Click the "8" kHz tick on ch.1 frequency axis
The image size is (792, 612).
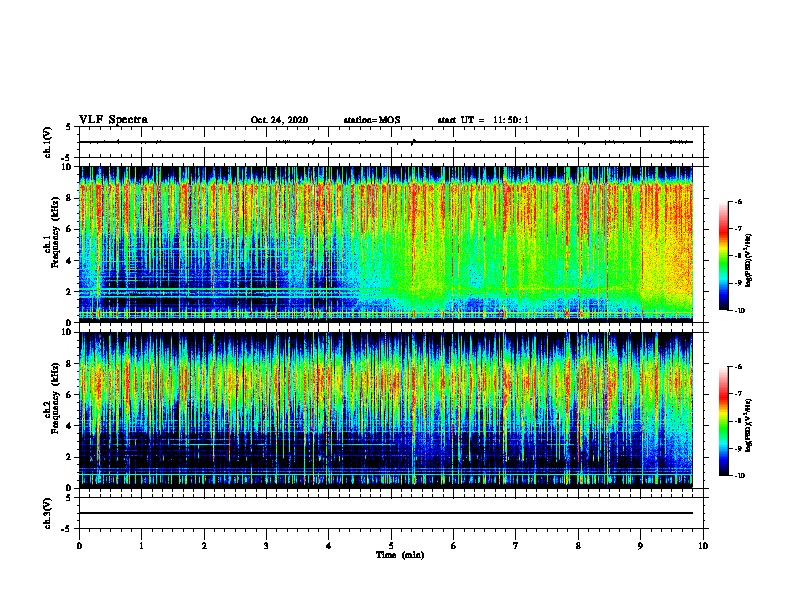click(x=69, y=198)
